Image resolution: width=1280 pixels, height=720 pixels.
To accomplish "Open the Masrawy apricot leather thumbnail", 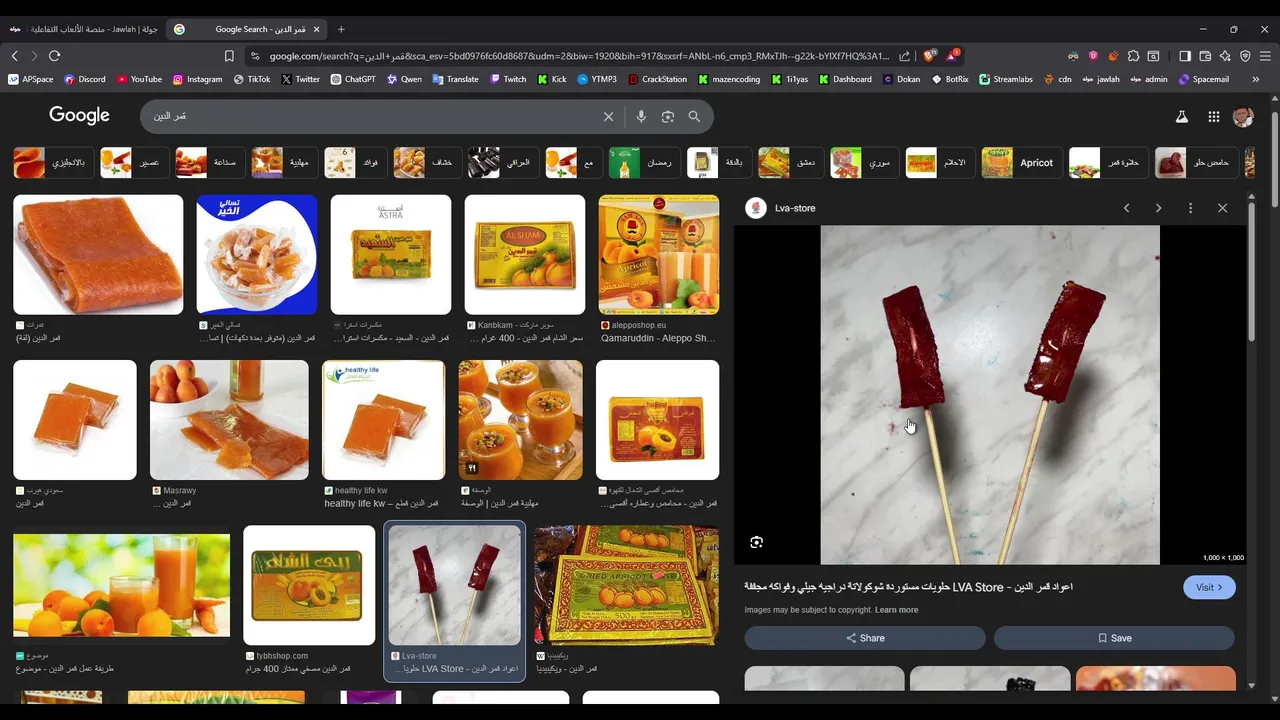I will (229, 420).
